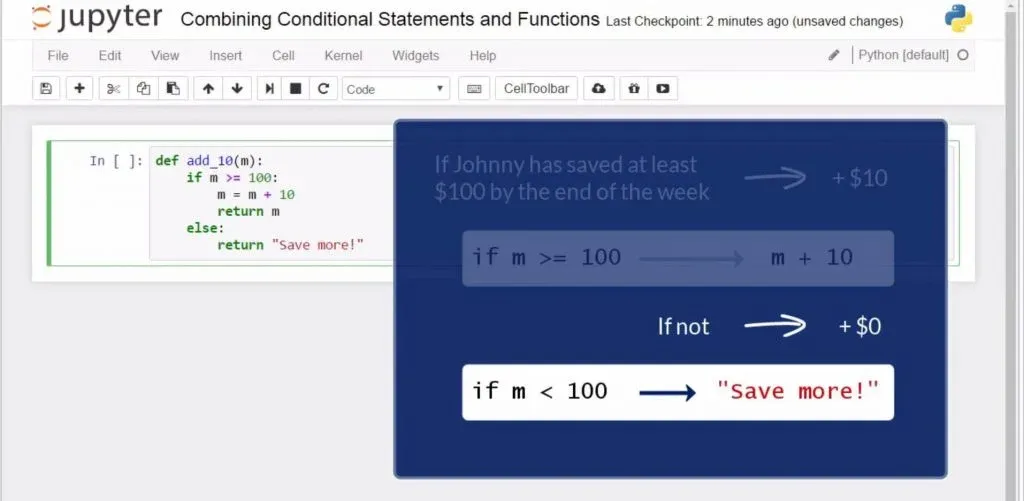This screenshot has width=1024, height=501.
Task: Click the save and checkpoint icon
Action: tap(46, 89)
